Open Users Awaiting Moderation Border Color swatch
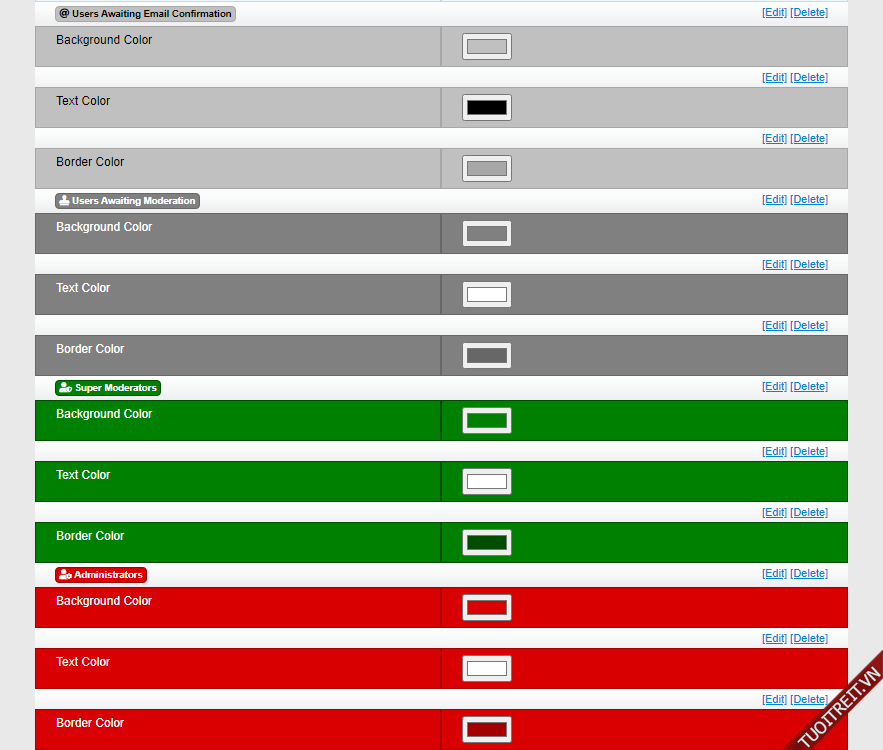 pos(487,356)
